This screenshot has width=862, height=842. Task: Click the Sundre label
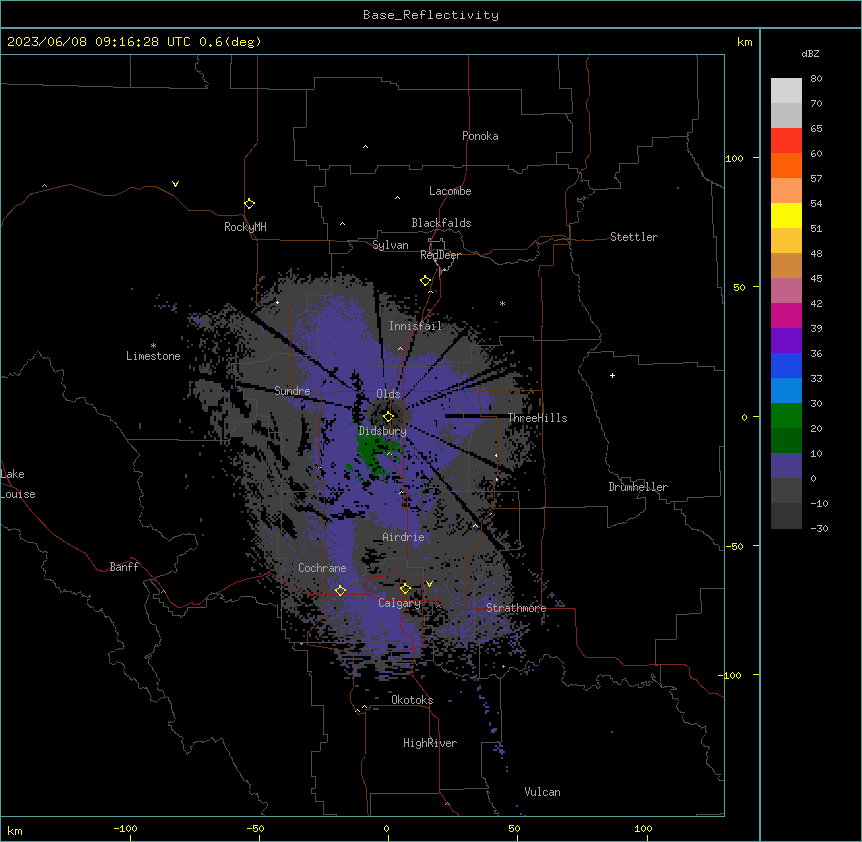pos(292,391)
